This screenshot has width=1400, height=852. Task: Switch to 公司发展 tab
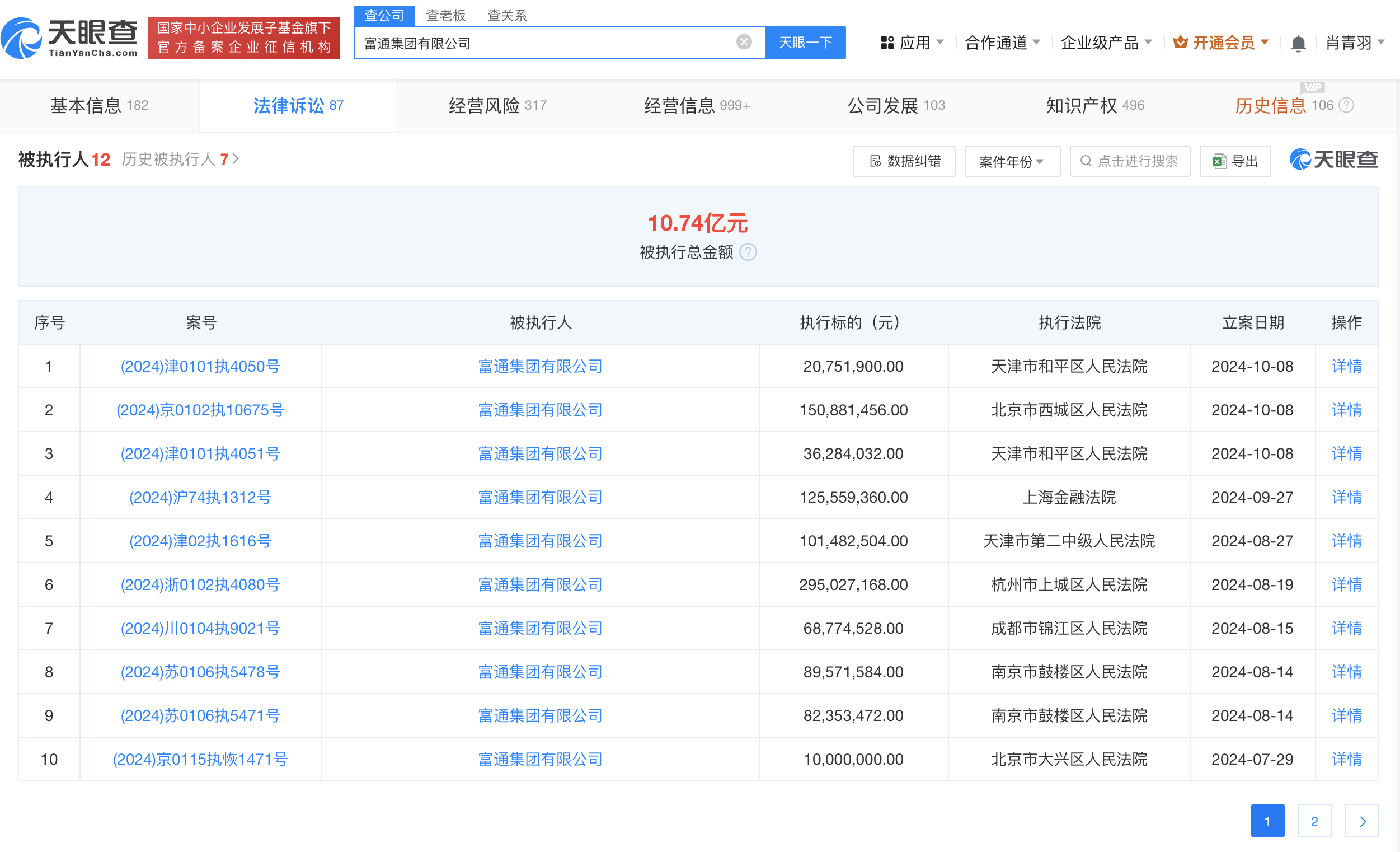[x=896, y=106]
